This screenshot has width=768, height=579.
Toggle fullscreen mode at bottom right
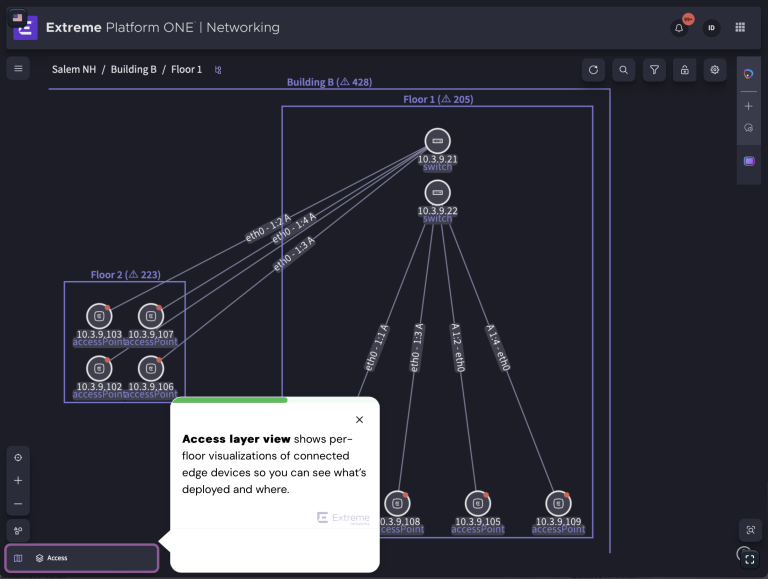click(x=750, y=559)
